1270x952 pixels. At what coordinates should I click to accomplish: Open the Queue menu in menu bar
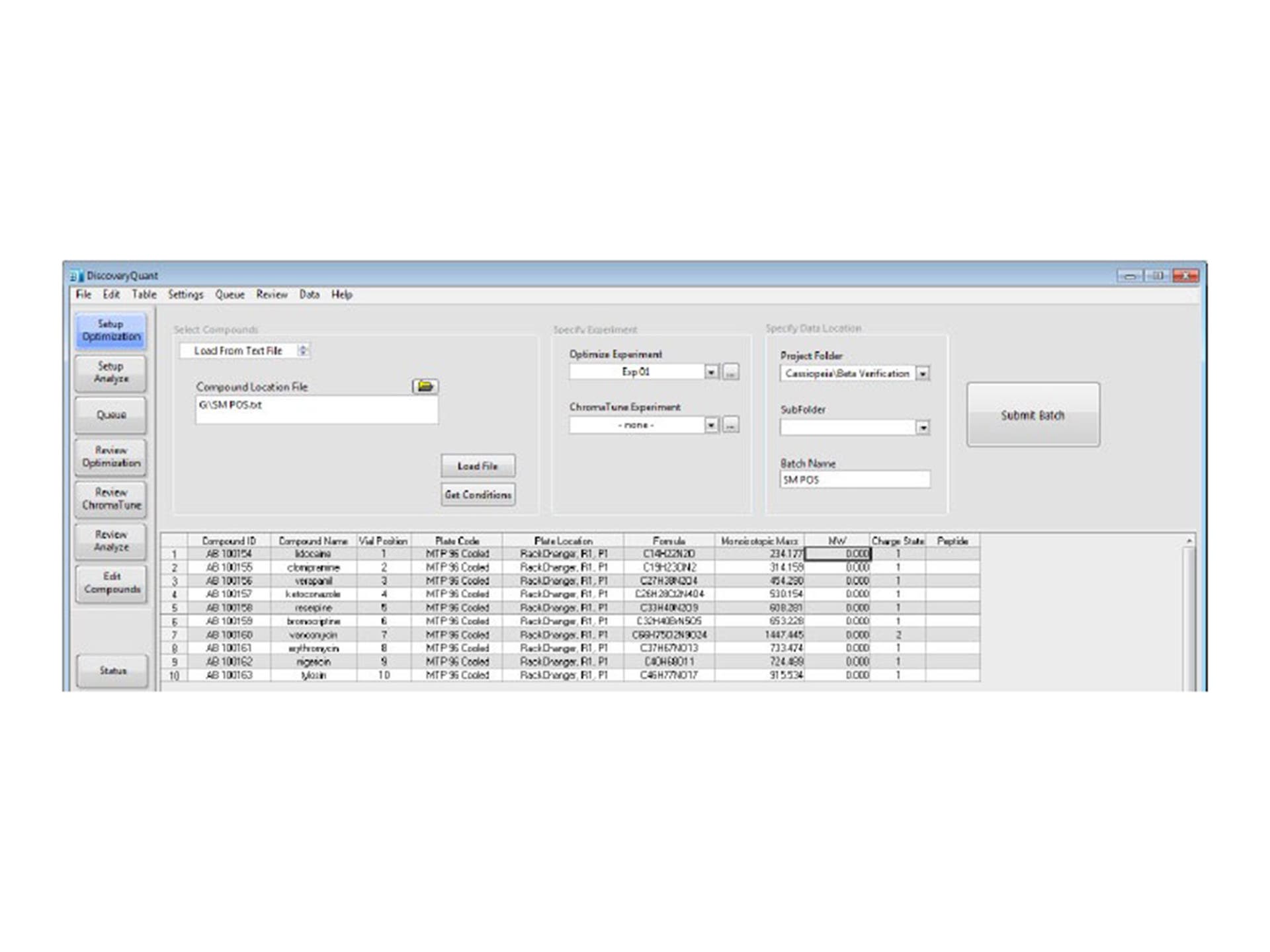pos(230,295)
